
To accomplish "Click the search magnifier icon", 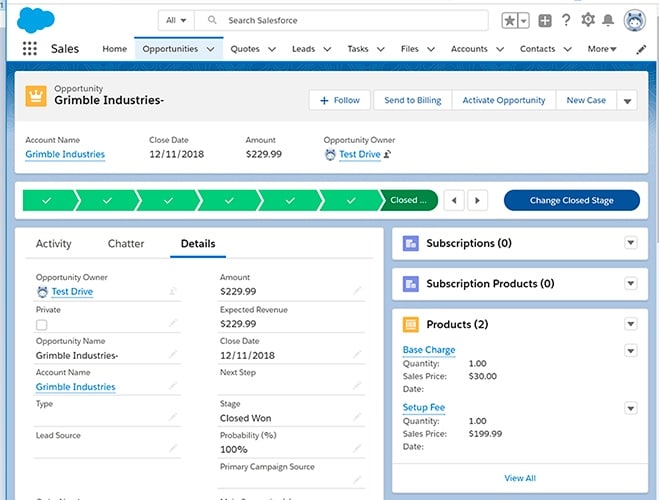I will point(212,20).
